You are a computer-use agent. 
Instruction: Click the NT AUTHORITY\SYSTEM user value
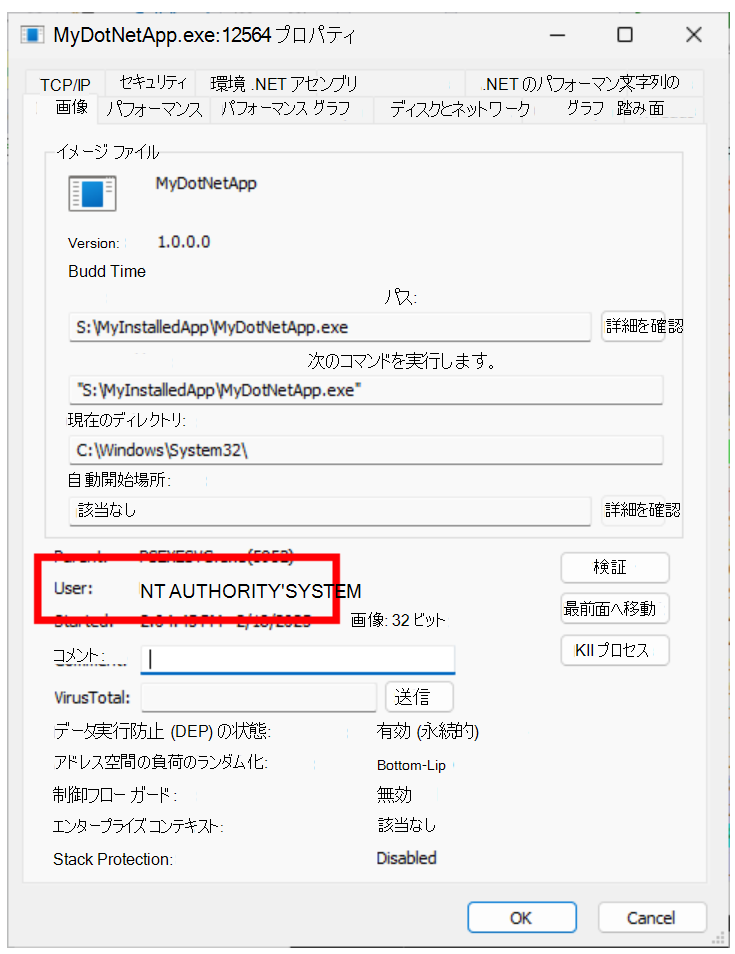(x=251, y=591)
